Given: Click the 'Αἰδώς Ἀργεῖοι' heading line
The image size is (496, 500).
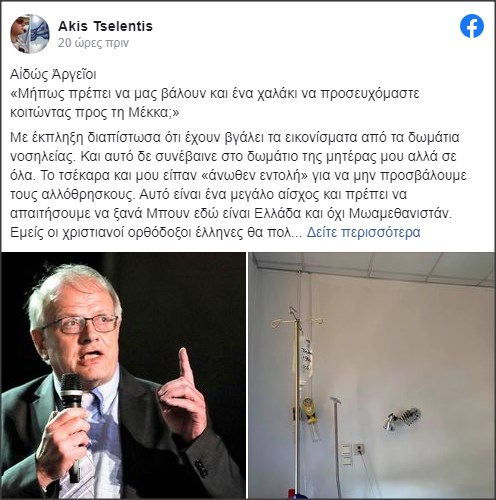Looking at the screenshot, I should [53, 74].
